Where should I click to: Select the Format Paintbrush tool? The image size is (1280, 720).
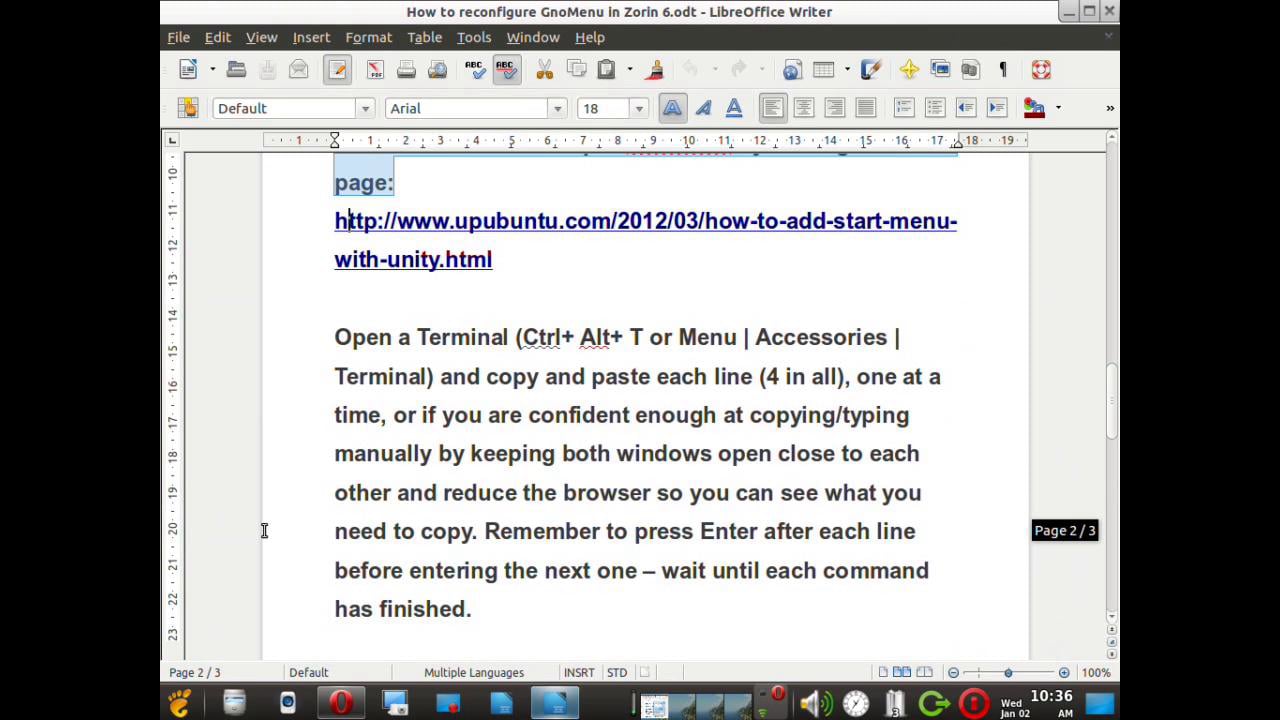[655, 69]
